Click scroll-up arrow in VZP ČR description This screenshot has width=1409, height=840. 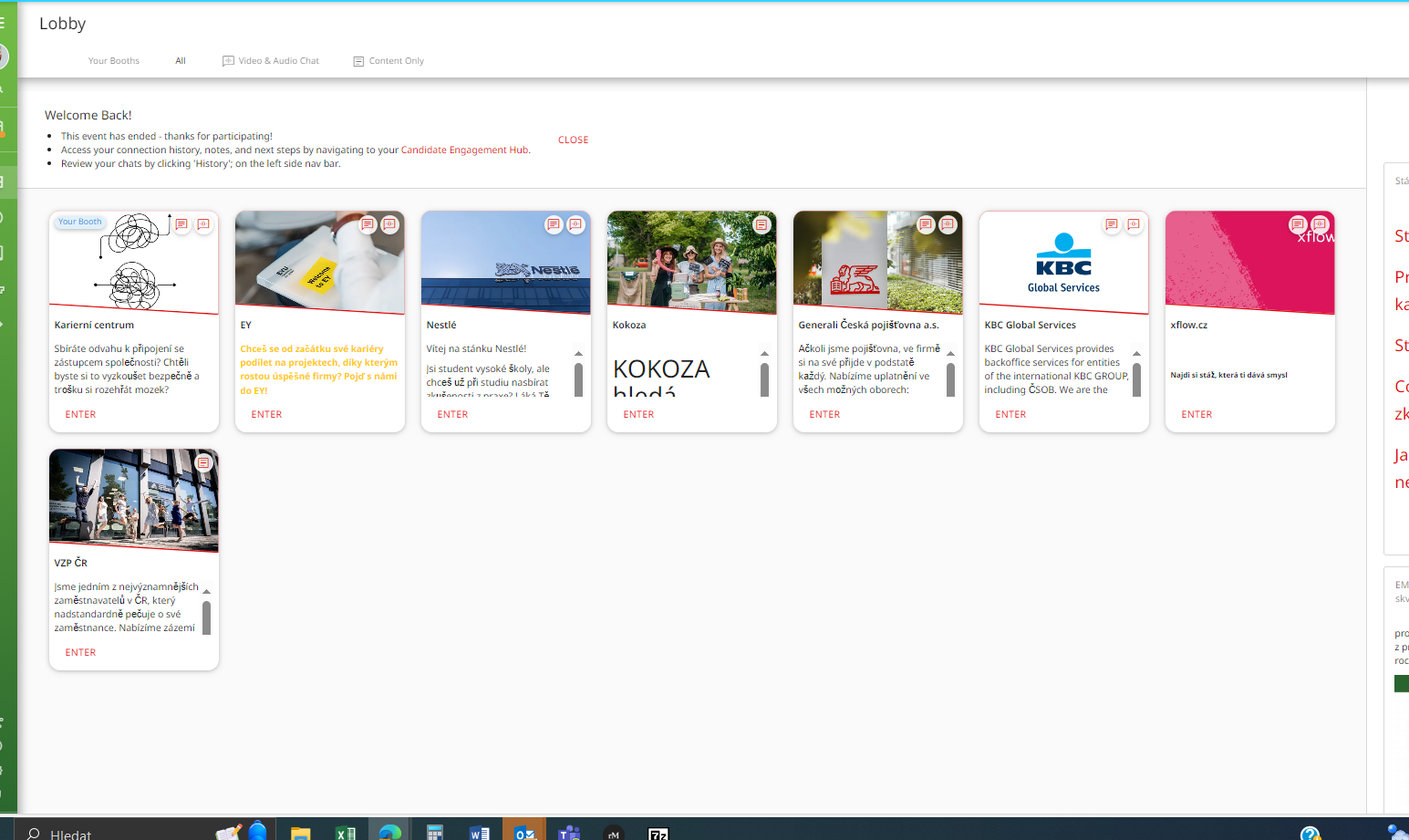[x=206, y=591]
